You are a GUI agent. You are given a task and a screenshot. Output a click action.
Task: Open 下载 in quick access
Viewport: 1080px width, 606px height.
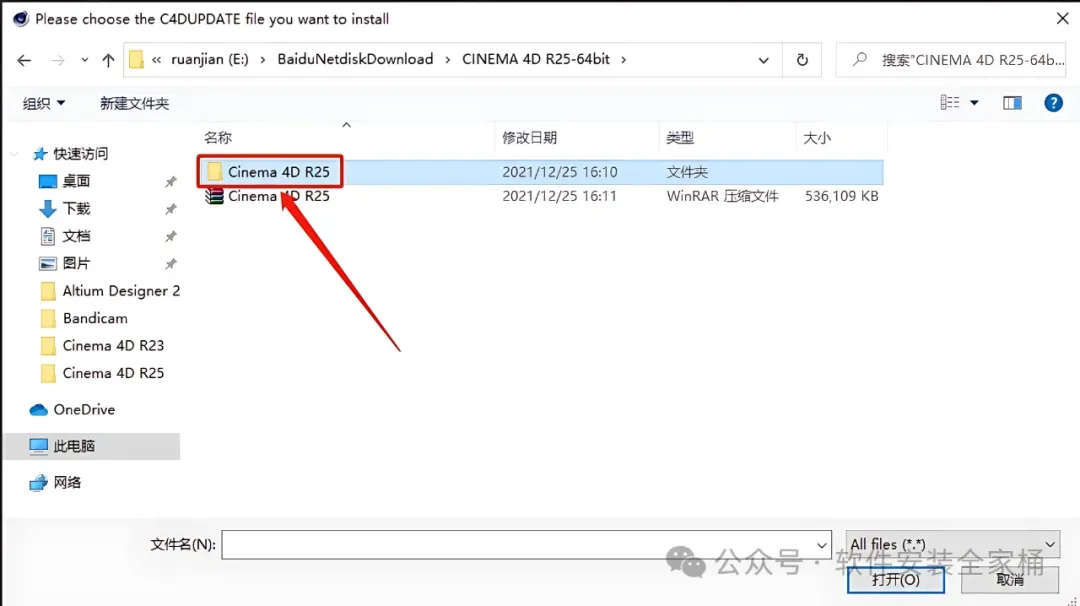pos(76,209)
